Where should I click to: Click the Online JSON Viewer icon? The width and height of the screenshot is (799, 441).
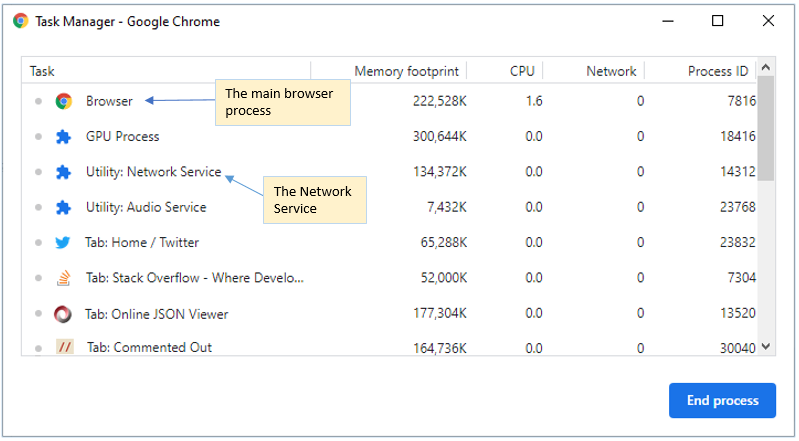click(63, 314)
